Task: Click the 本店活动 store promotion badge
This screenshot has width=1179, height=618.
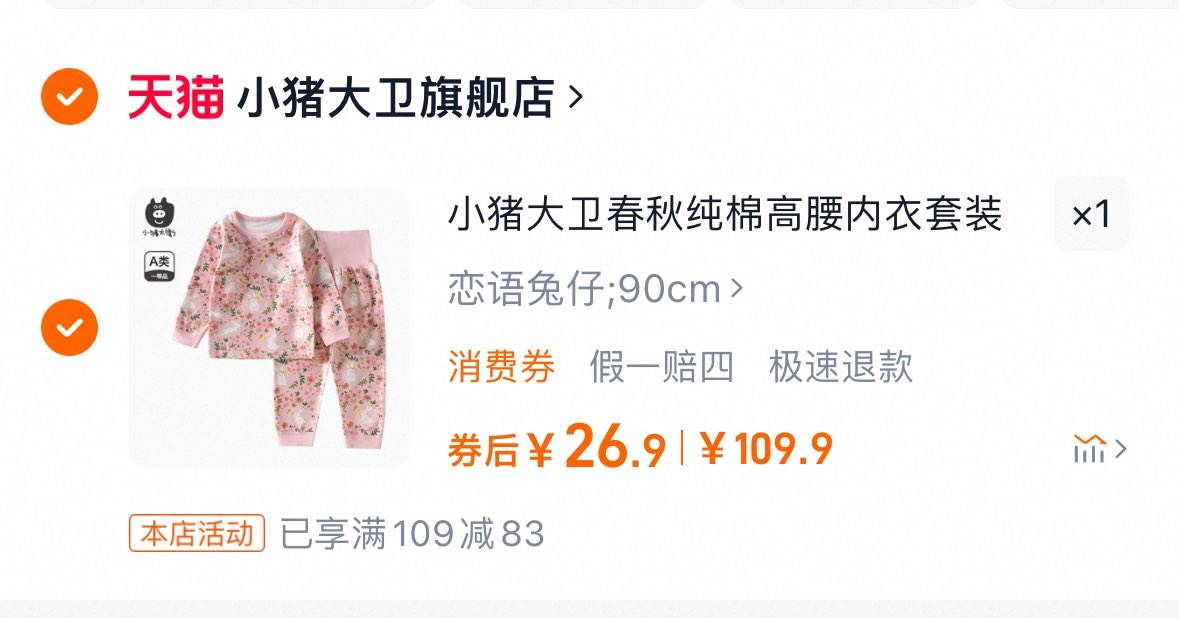Action: pos(197,533)
